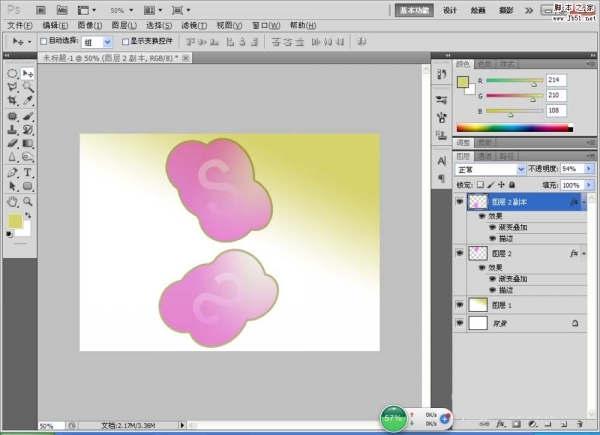Toggle visibility of 图层 2 副本 layer
The width and height of the screenshot is (600, 435).
coord(461,201)
